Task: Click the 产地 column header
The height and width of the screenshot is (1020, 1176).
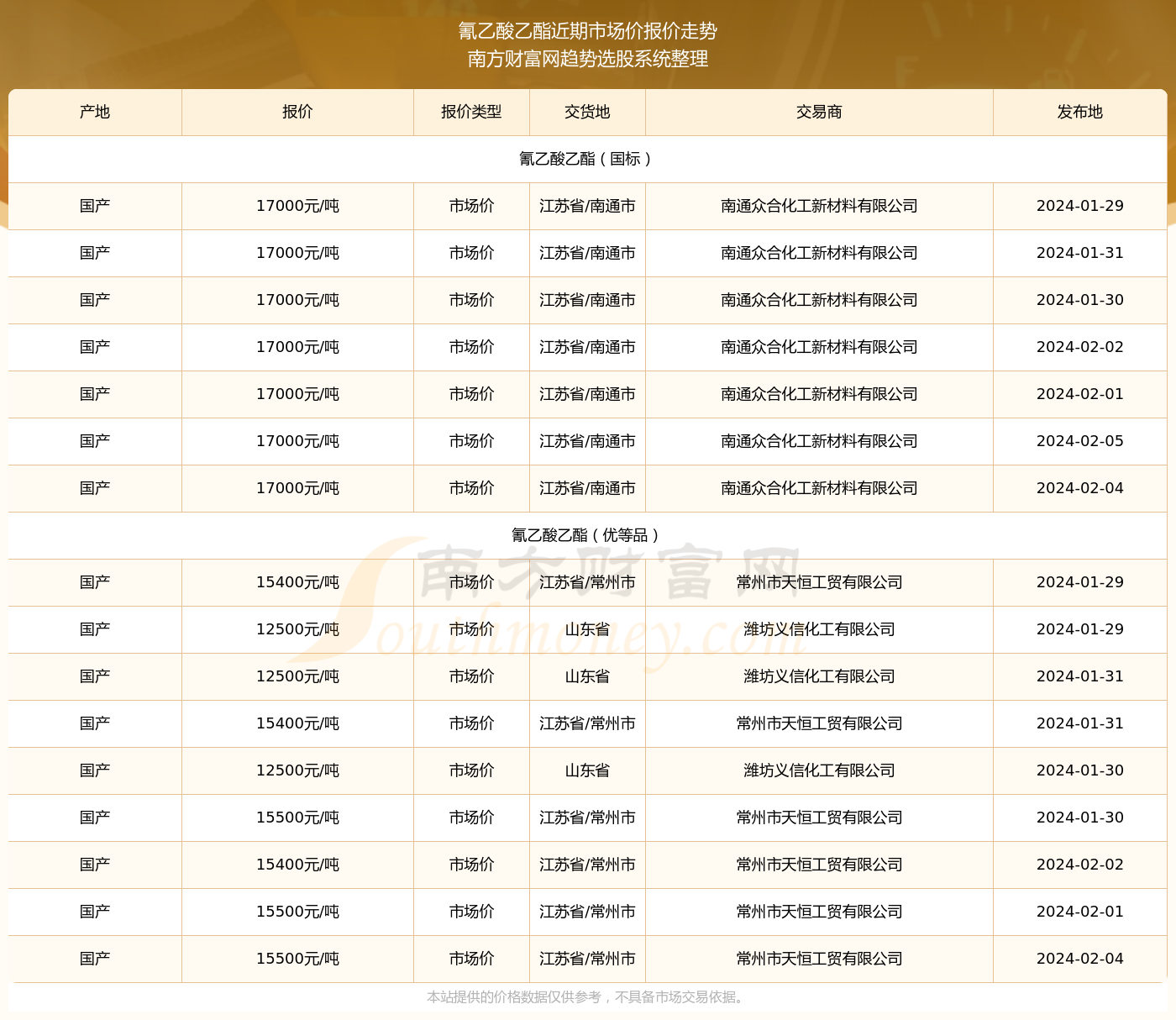Action: [x=95, y=112]
